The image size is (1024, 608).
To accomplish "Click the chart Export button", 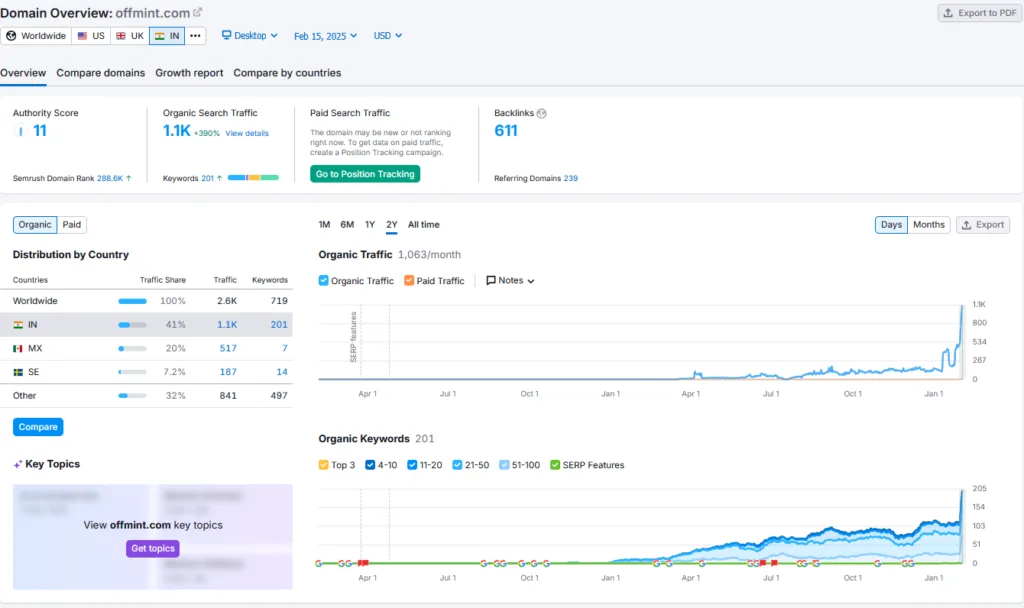I will [x=983, y=225].
